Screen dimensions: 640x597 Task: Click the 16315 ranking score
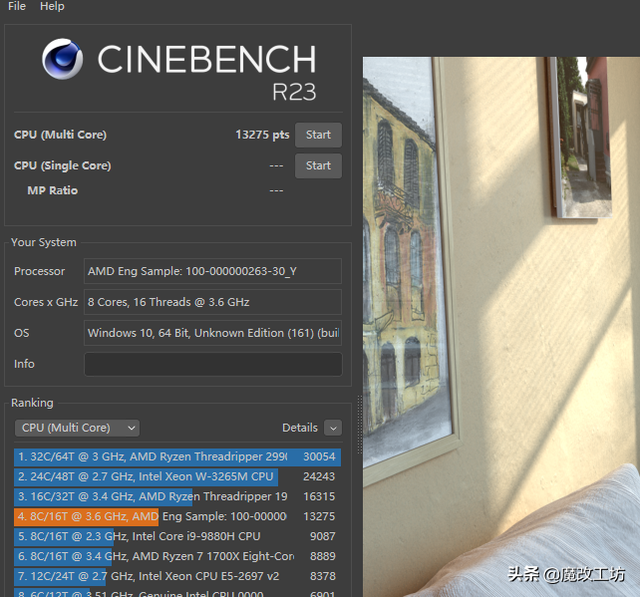click(x=319, y=497)
